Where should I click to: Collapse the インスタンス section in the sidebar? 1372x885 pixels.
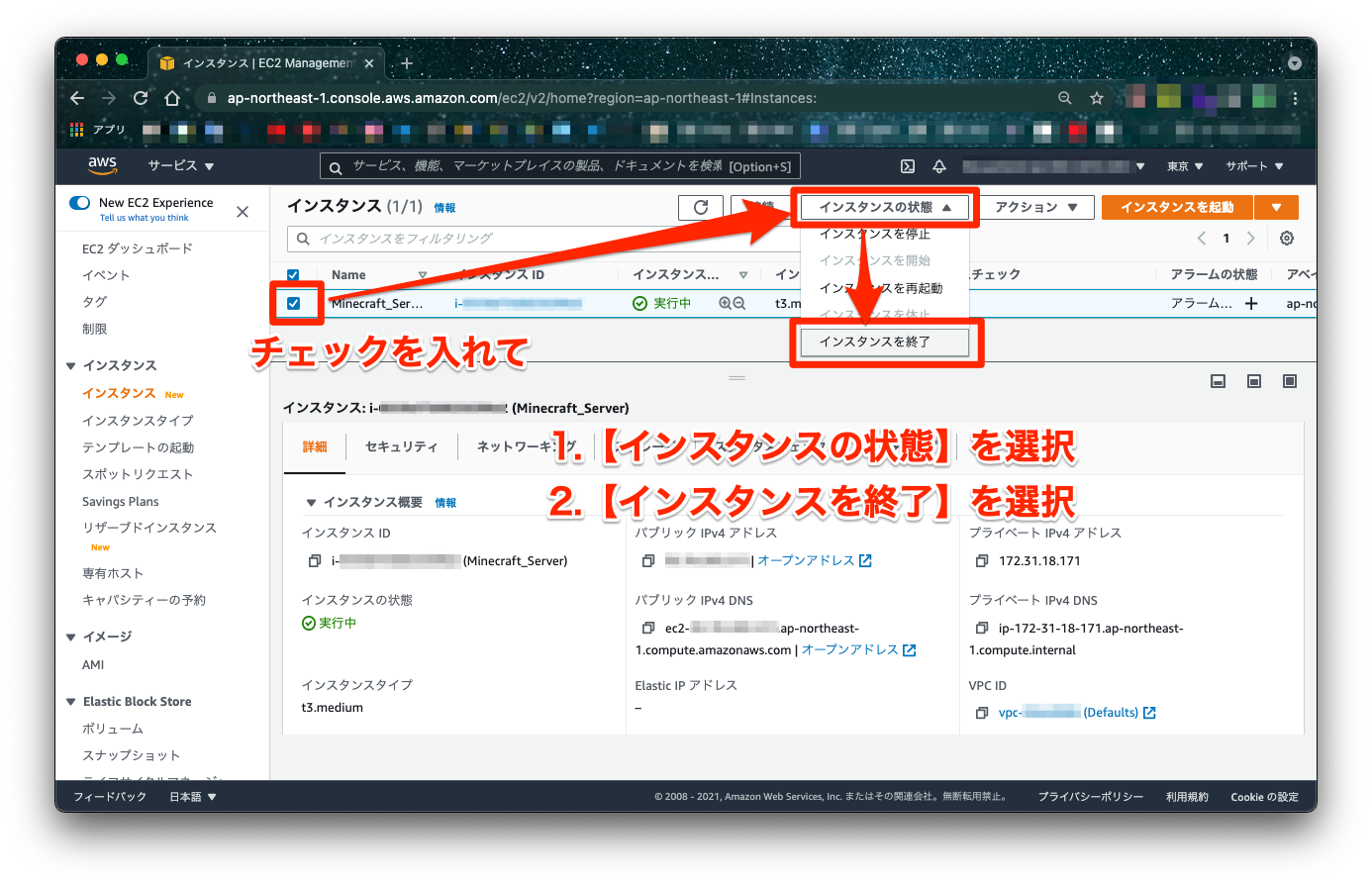pos(71,366)
